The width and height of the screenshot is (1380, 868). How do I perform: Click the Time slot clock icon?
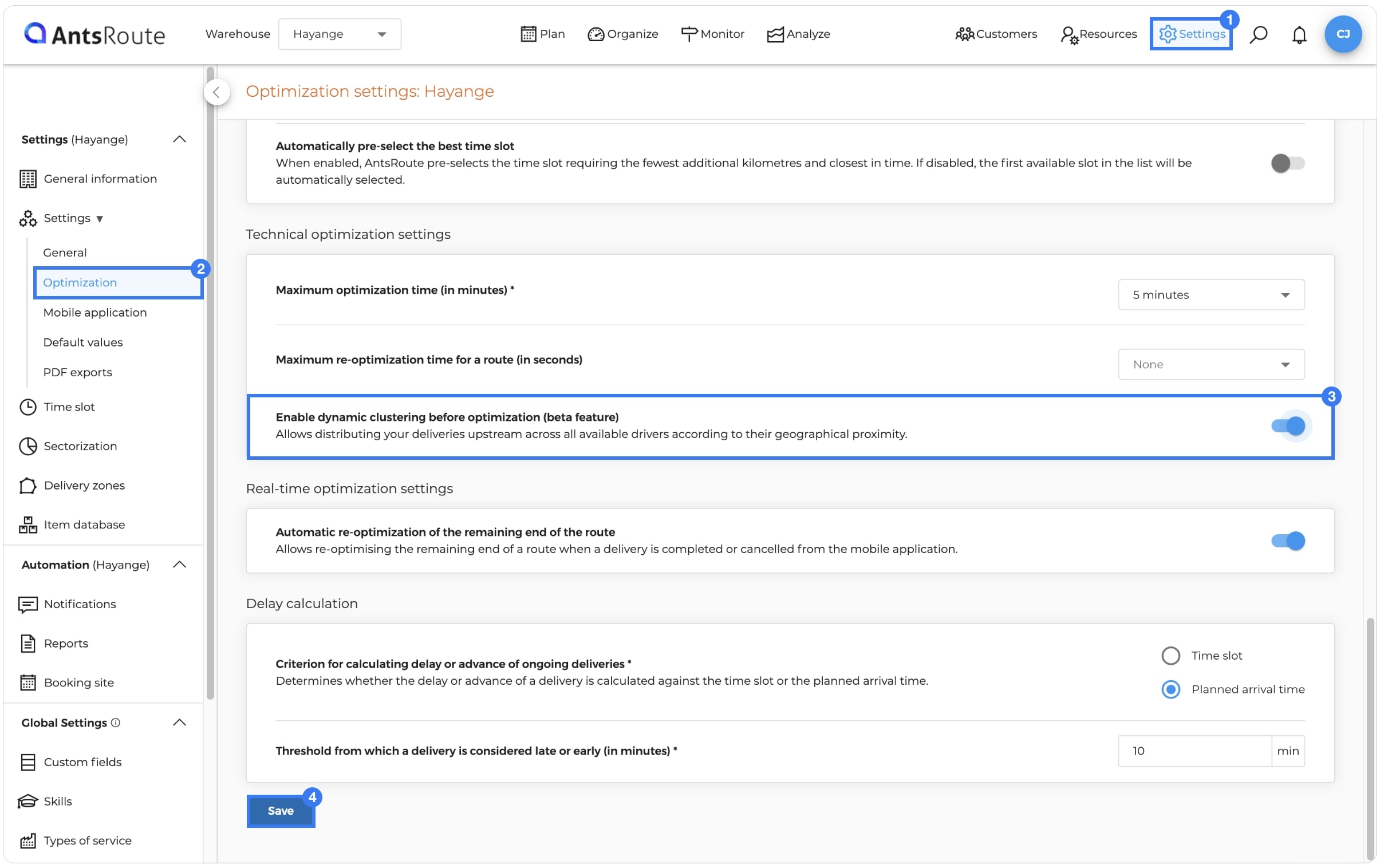(27, 407)
